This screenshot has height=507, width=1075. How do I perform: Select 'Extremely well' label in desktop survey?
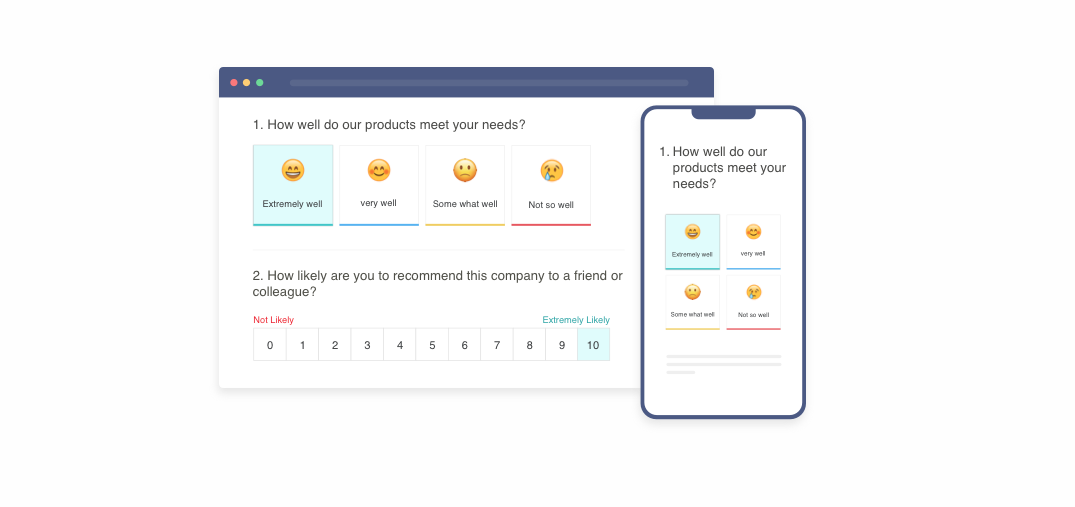pos(292,204)
